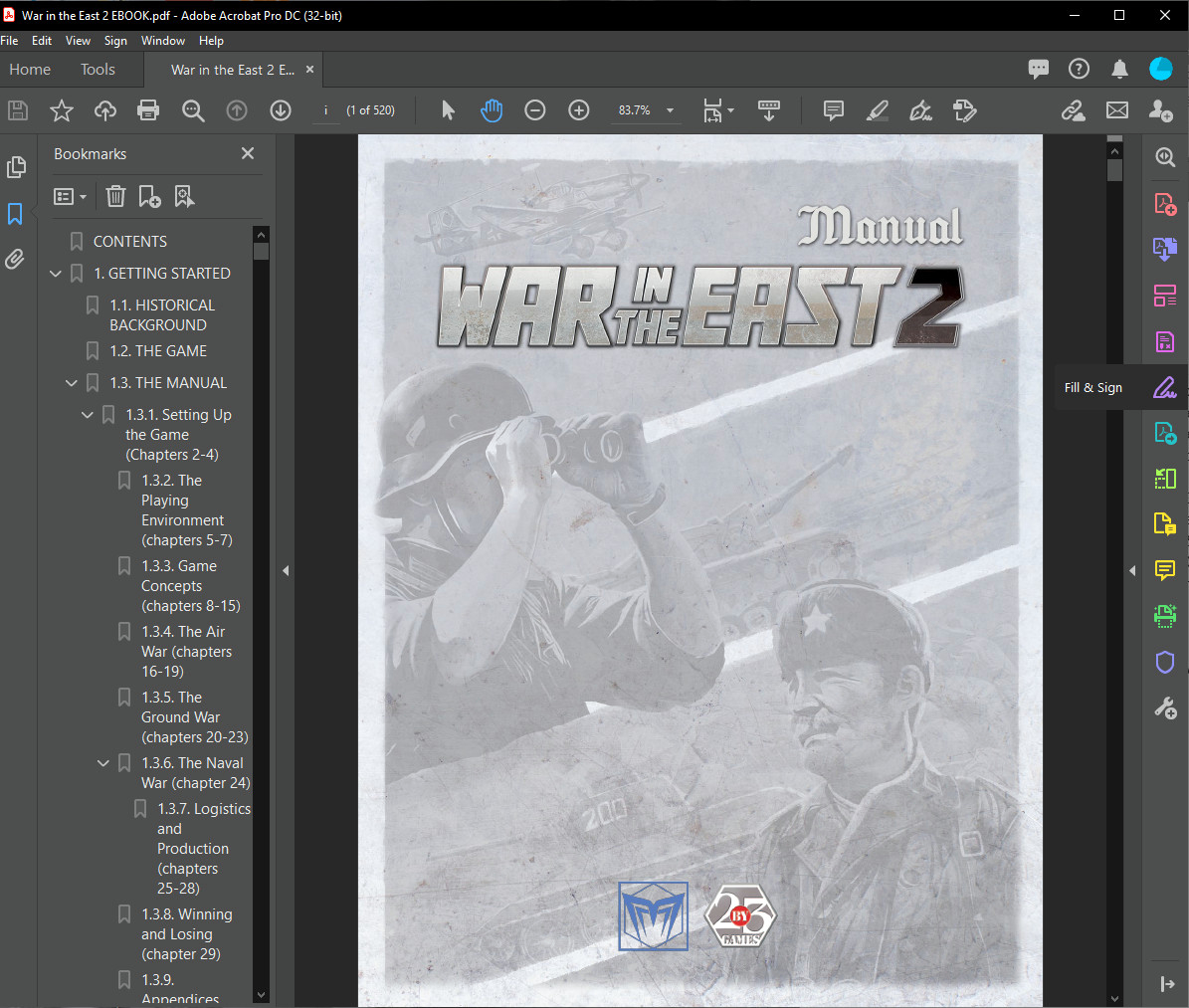Go to previous page arrow
This screenshot has width=1189, height=1008.
coord(237,110)
